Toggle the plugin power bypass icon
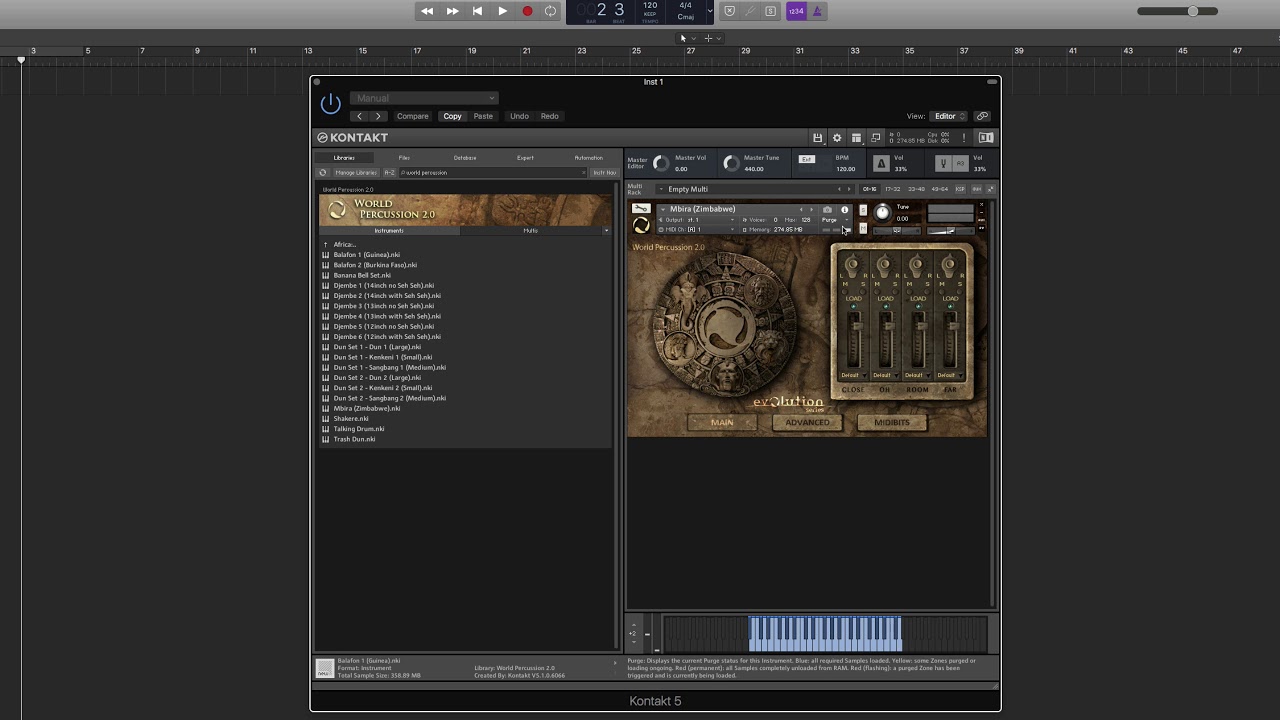 click(331, 104)
